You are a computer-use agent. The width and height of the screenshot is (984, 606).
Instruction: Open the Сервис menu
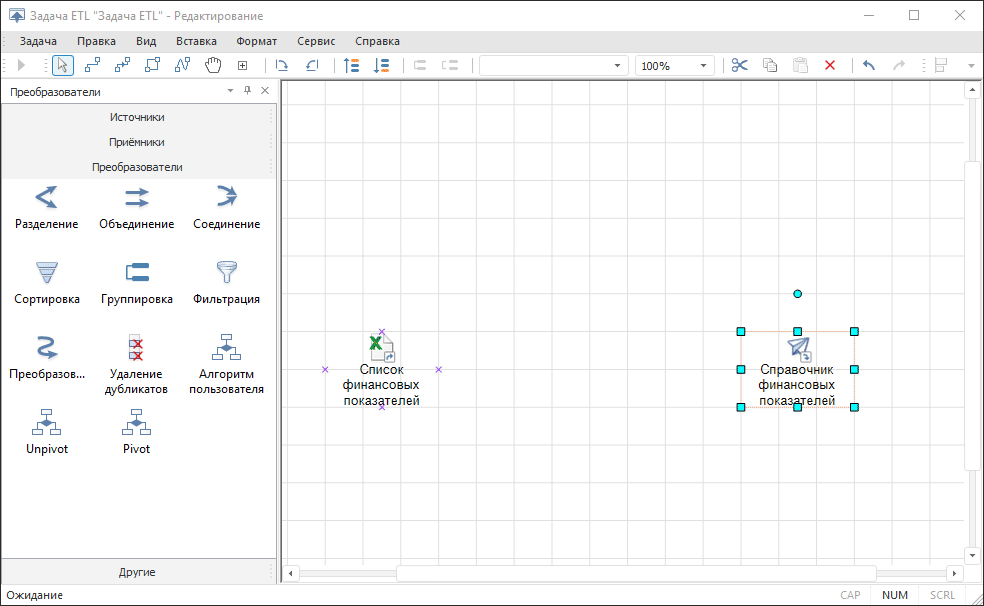point(316,41)
